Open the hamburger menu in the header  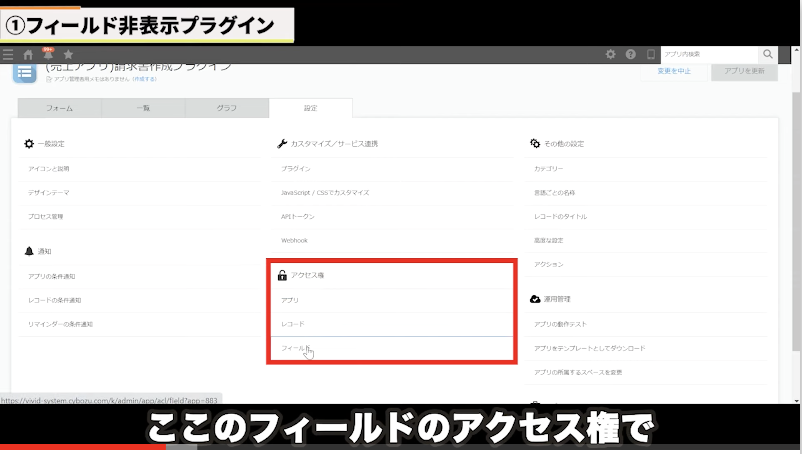click(x=8, y=54)
